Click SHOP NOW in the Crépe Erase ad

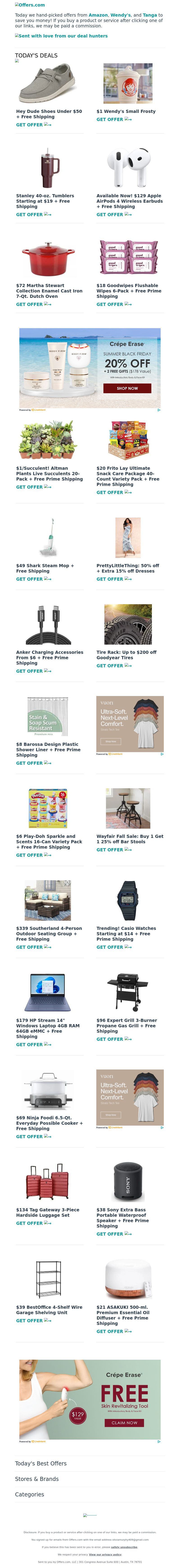128,388
